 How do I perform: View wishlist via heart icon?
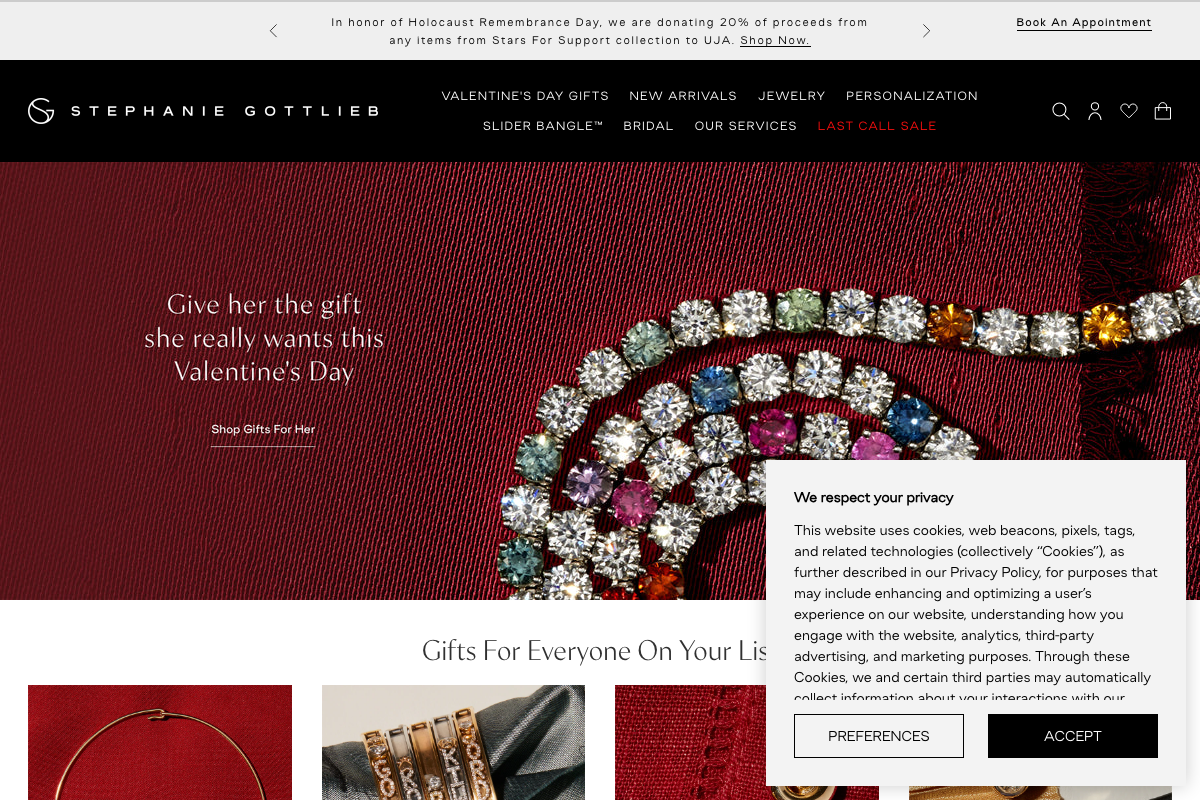point(1129,111)
